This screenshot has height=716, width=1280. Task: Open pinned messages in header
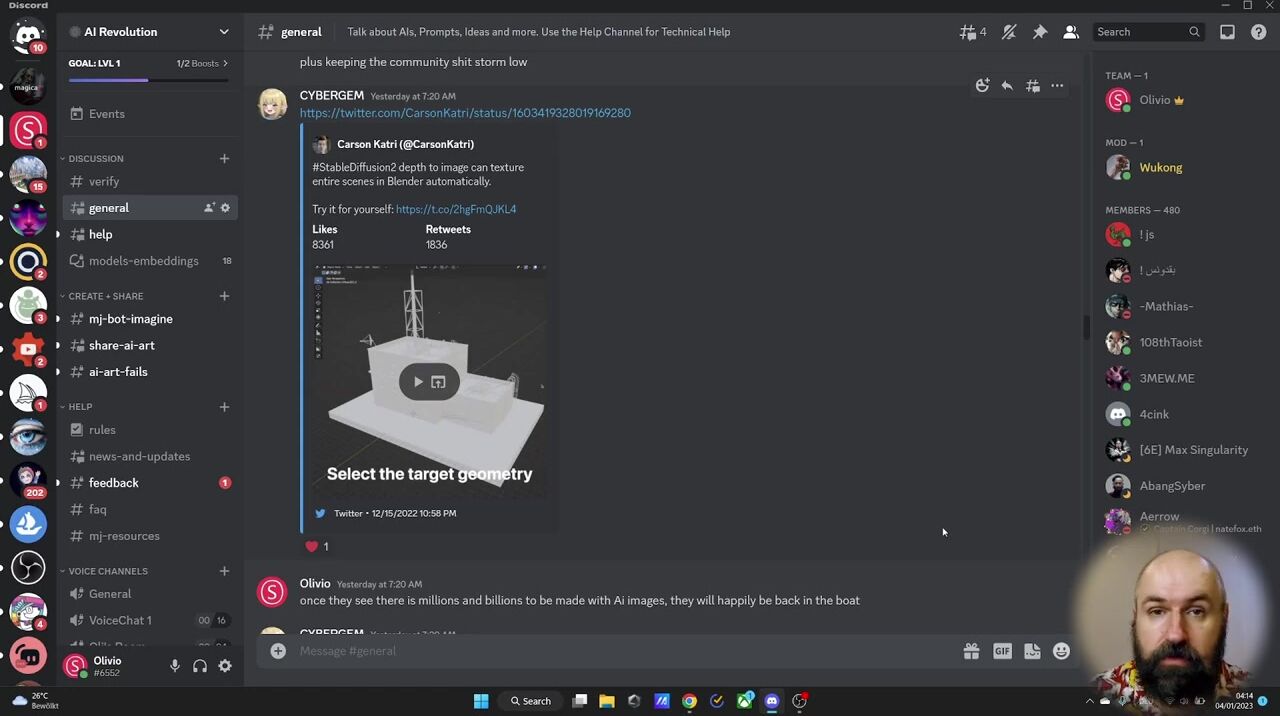click(x=1040, y=32)
